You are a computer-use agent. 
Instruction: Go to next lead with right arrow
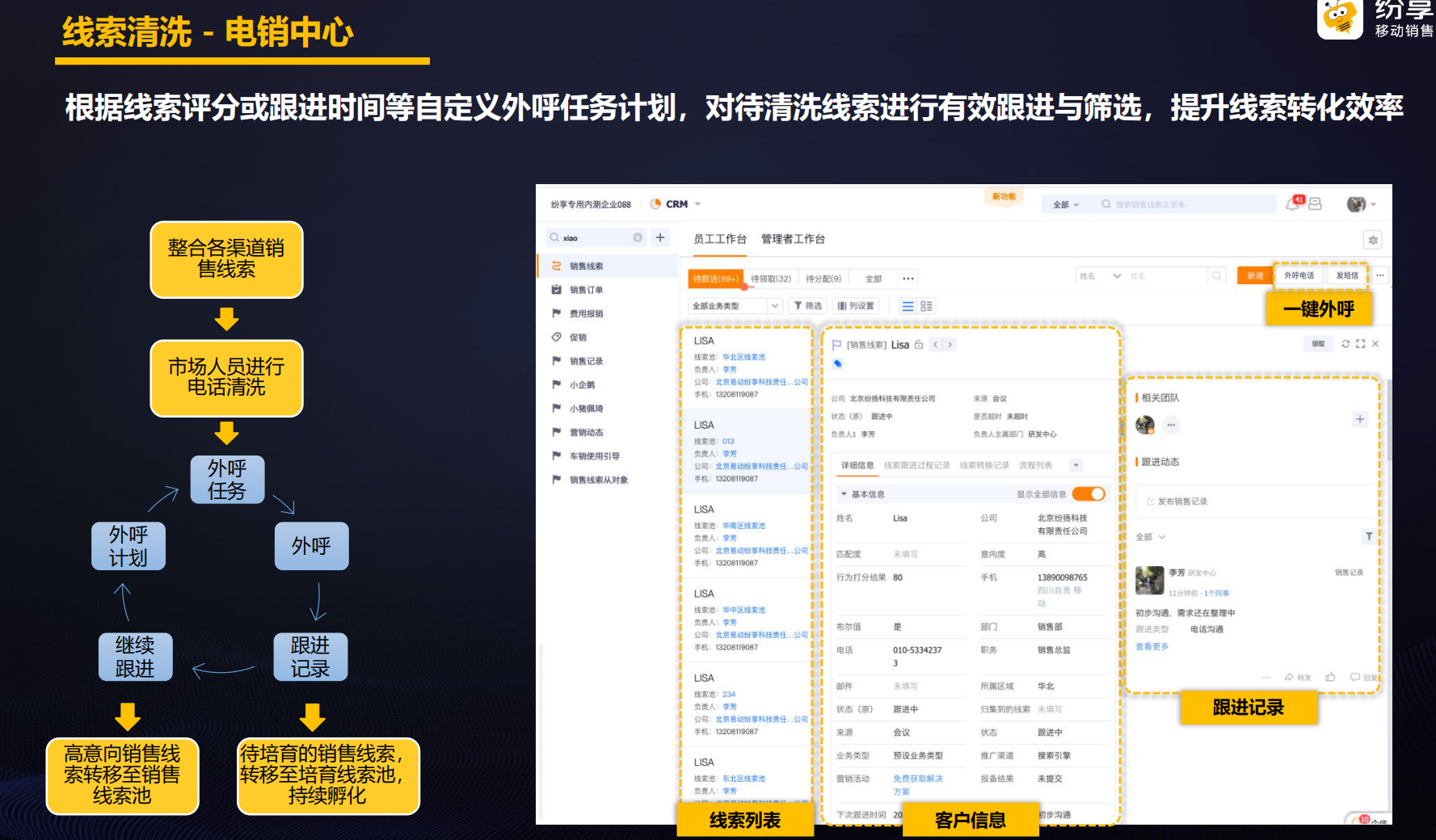pos(950,345)
